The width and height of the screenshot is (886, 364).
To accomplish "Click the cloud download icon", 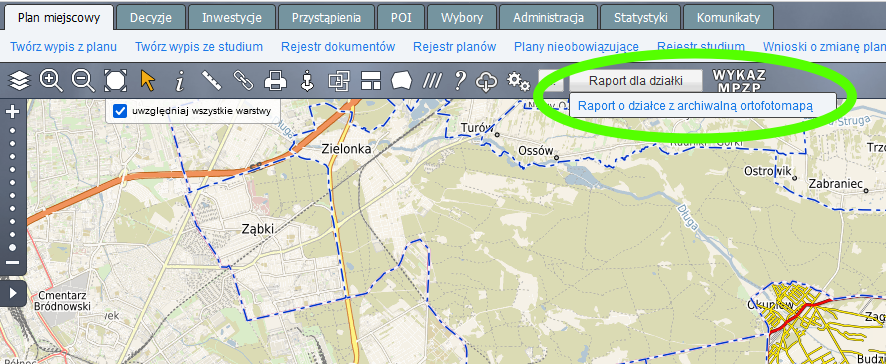I will pos(487,81).
